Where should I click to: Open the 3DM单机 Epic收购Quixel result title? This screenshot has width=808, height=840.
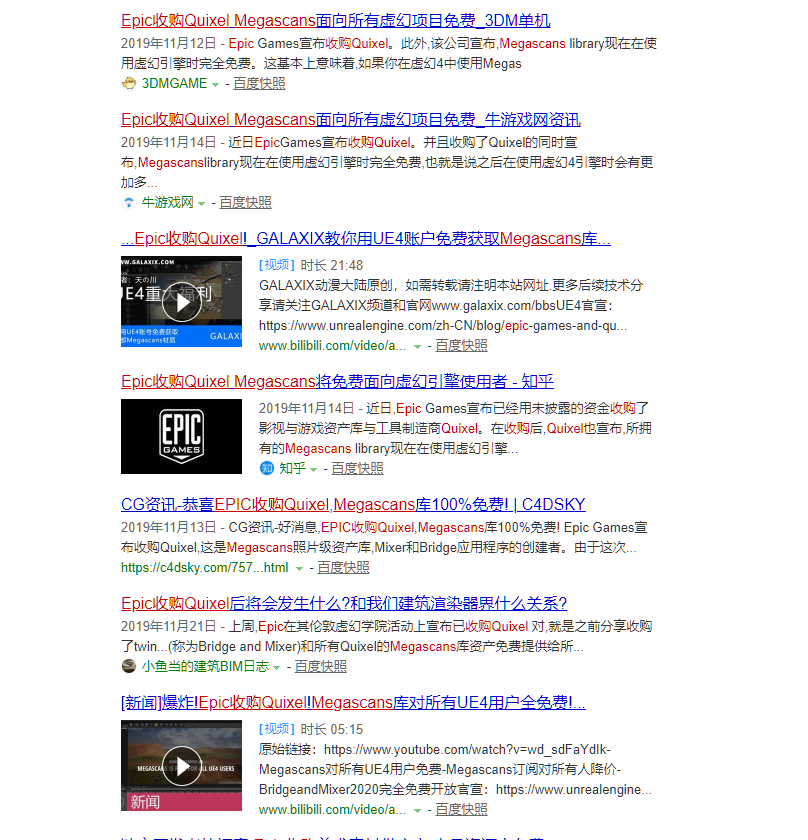coord(335,20)
